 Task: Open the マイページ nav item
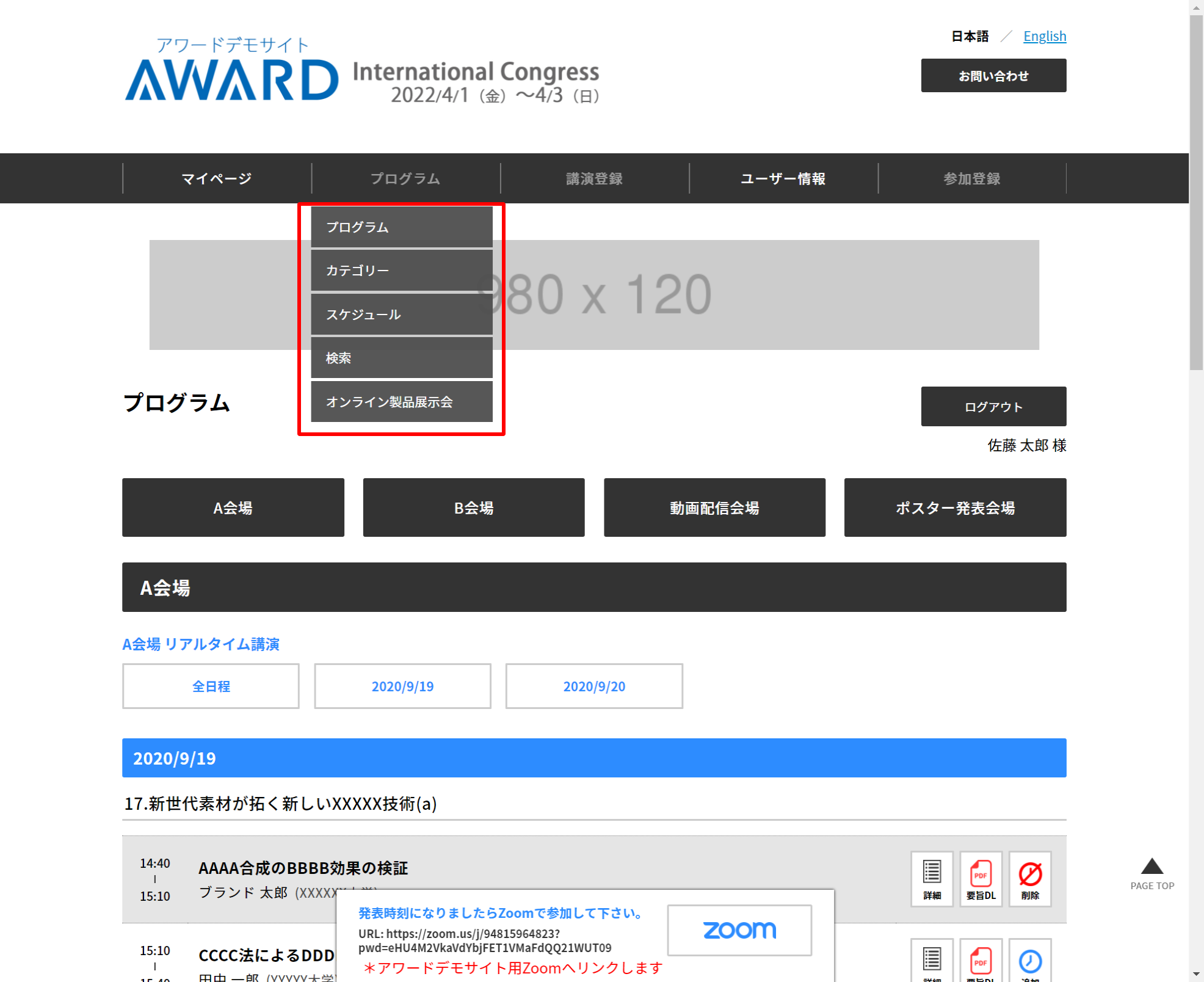pyautogui.click(x=217, y=178)
